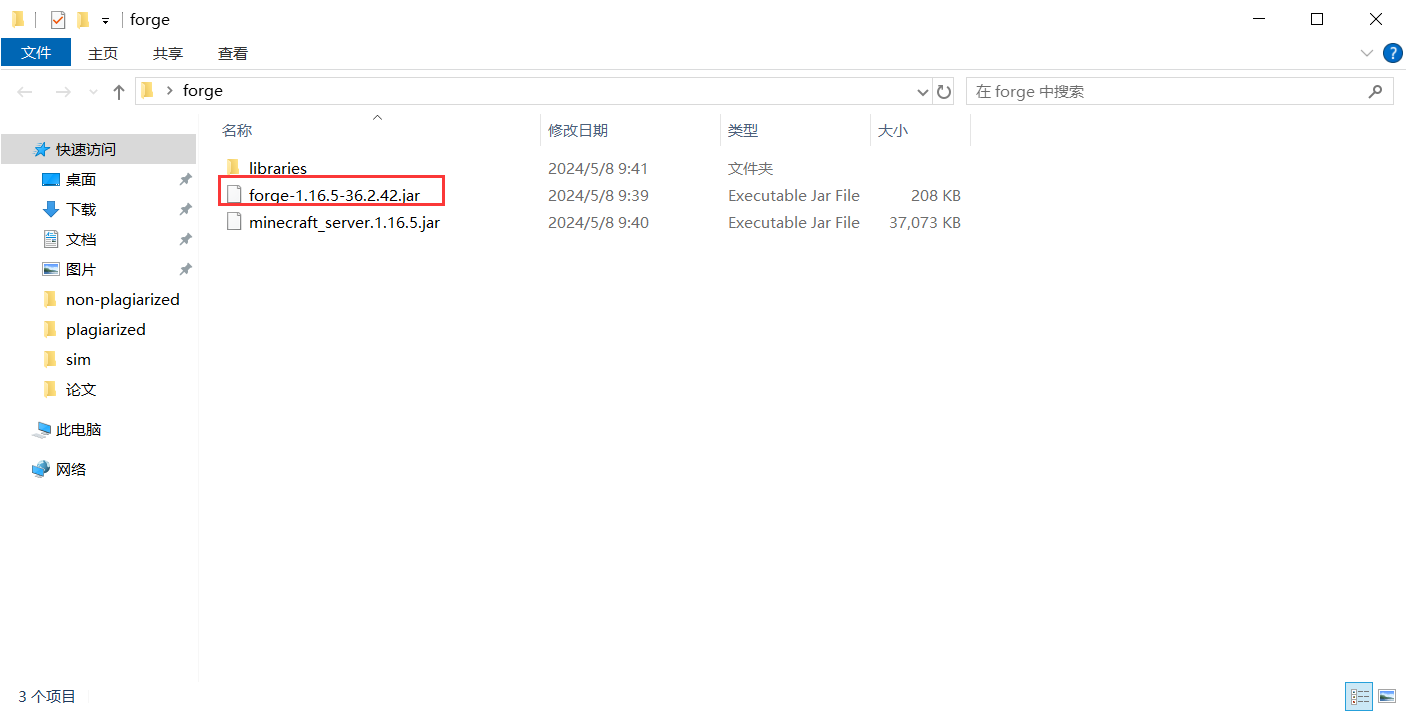Click the 此电脑 computer icon

[x=42, y=429]
